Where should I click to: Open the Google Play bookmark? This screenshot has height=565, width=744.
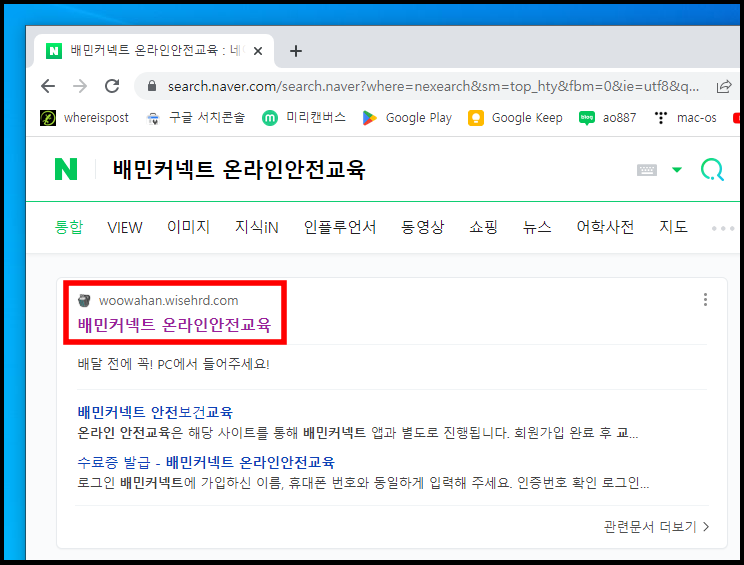tap(407, 118)
